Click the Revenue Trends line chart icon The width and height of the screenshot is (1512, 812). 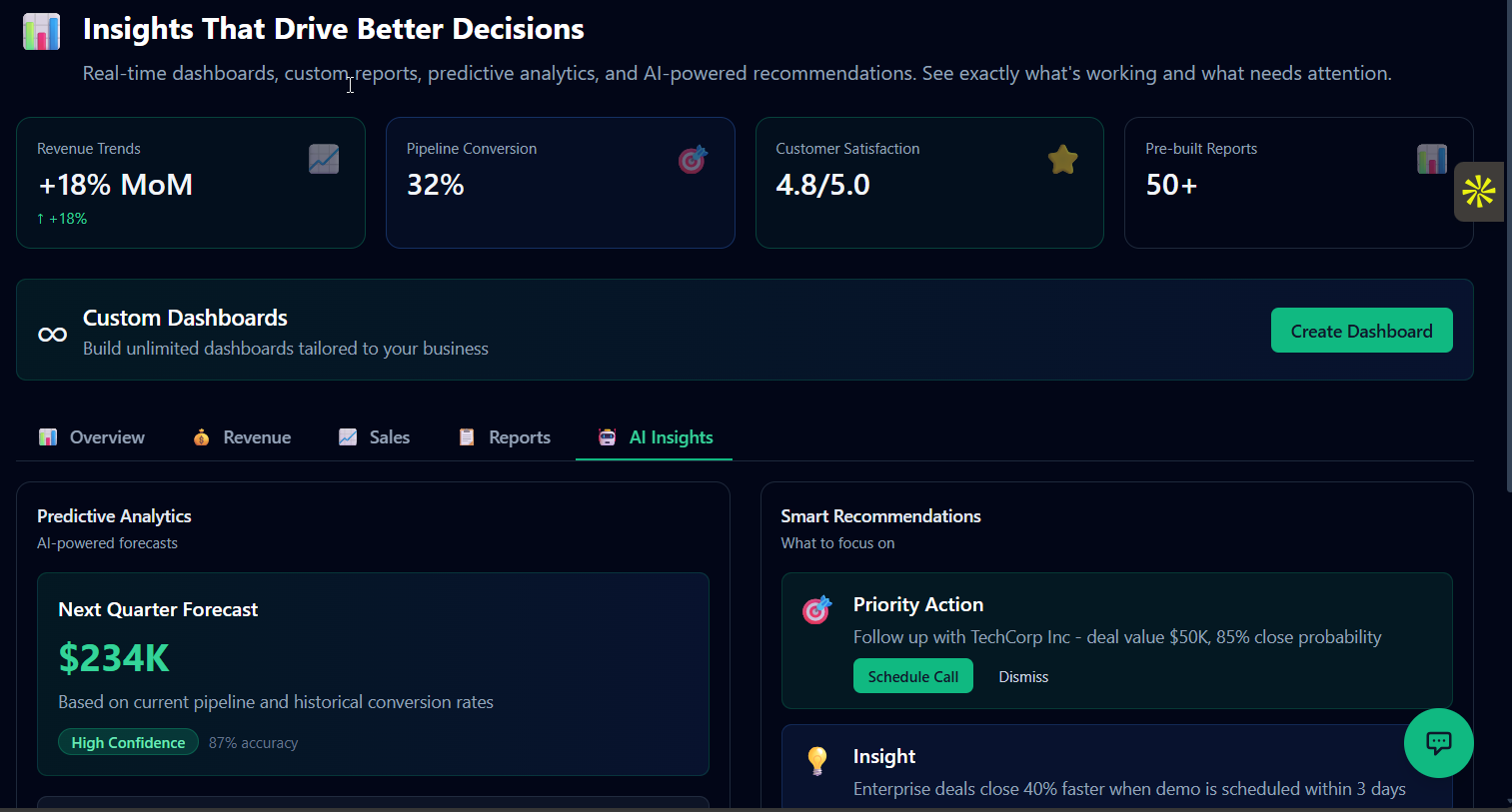click(x=323, y=159)
